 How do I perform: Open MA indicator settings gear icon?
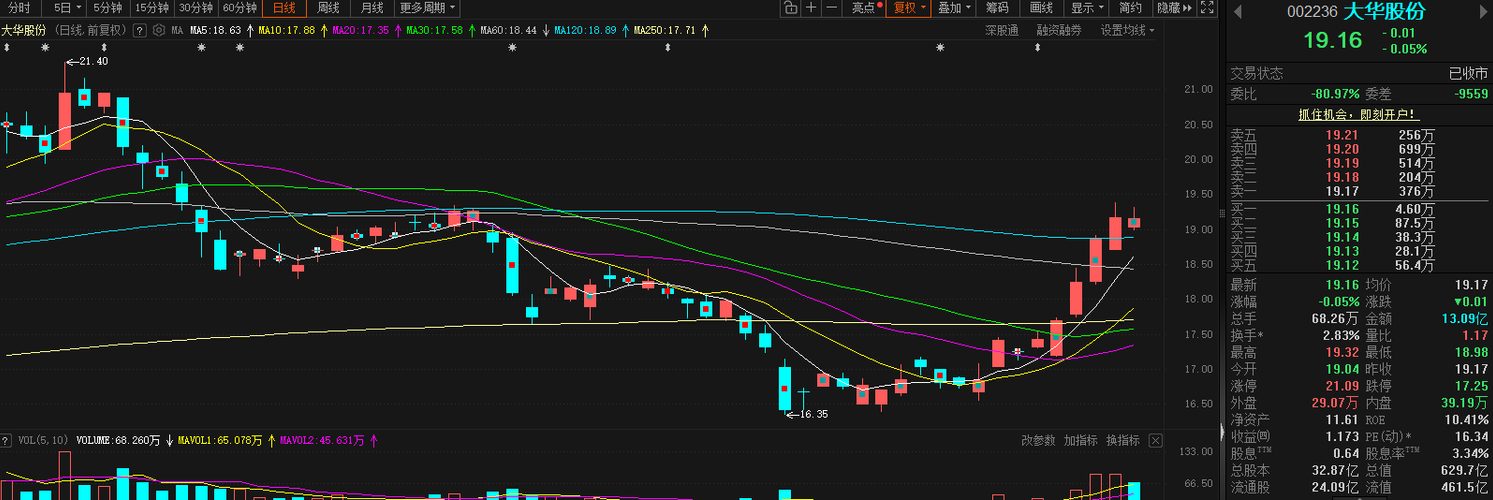158,30
